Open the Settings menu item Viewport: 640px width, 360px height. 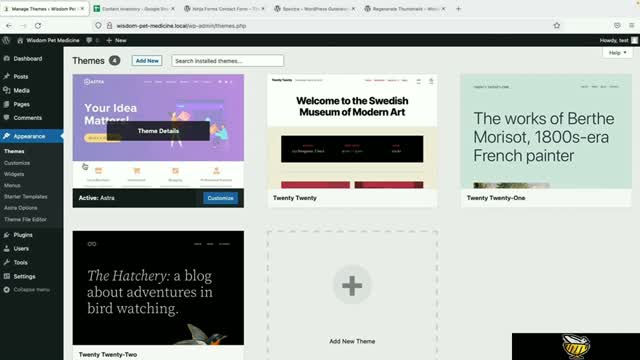[24, 276]
